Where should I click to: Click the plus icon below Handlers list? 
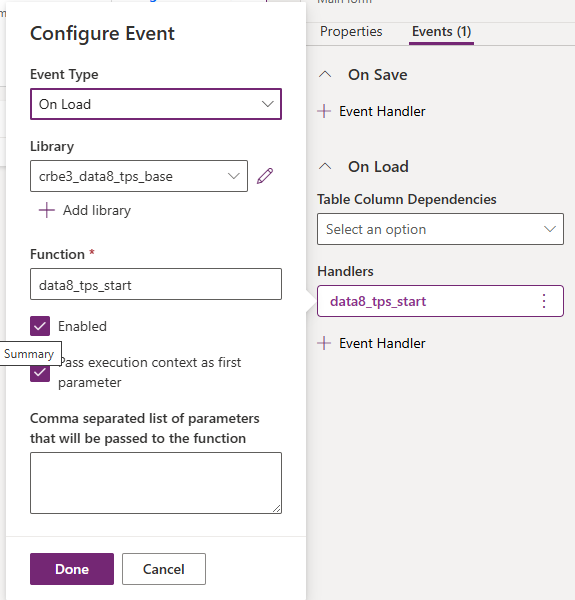click(324, 343)
